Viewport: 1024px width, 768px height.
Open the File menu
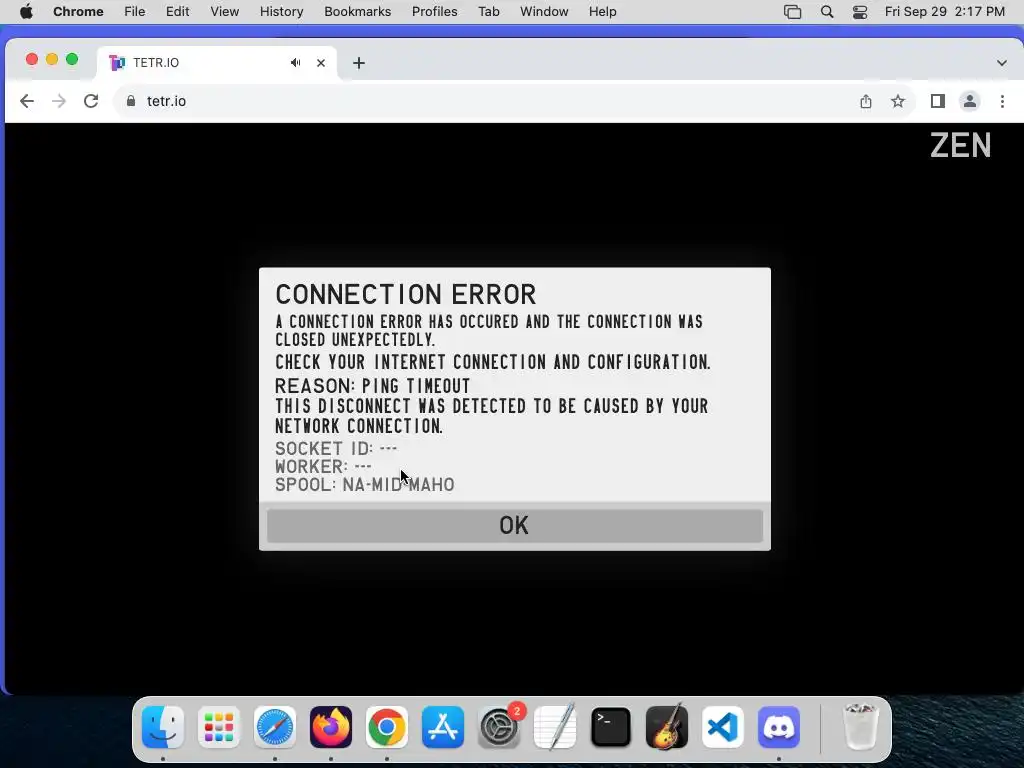[x=135, y=11]
